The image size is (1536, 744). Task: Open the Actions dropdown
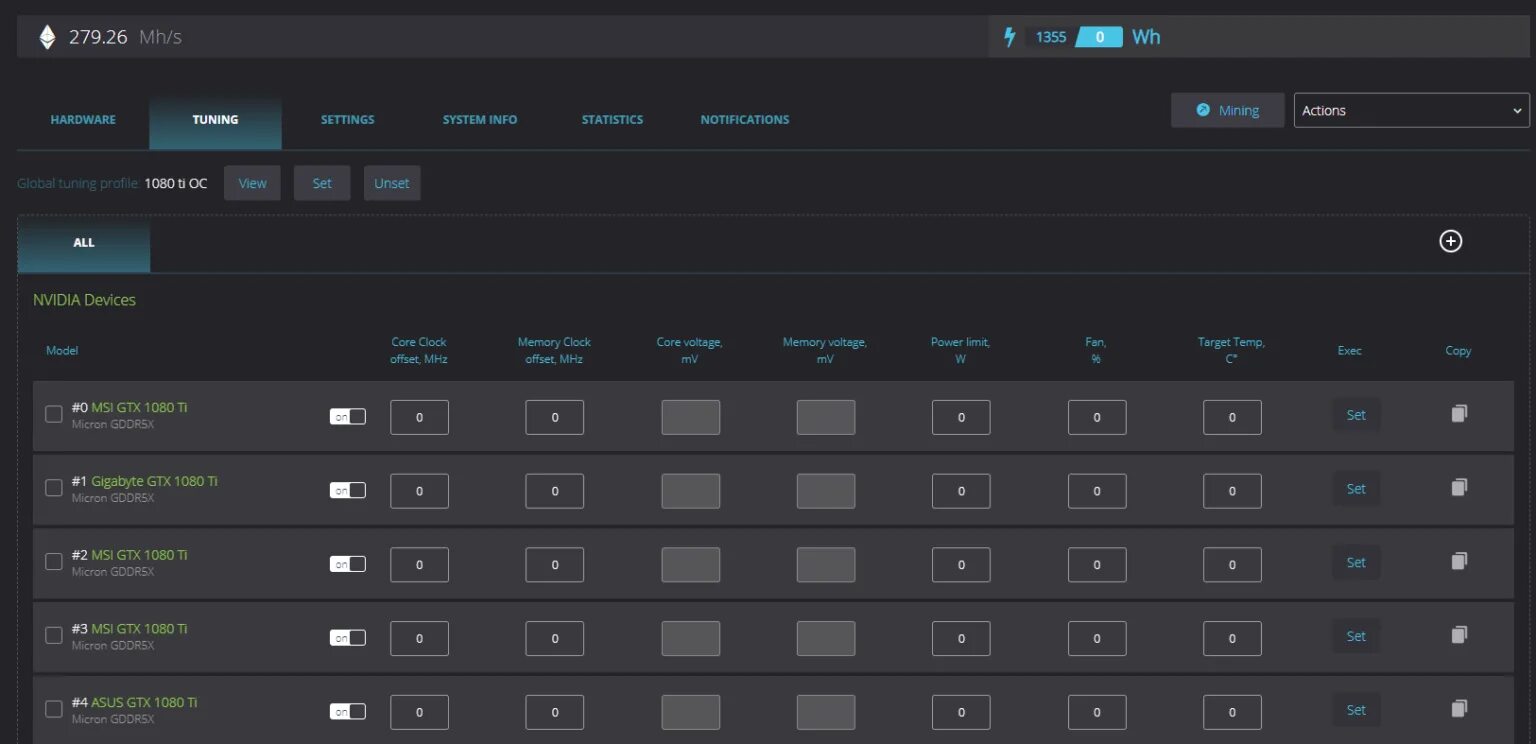click(1411, 110)
